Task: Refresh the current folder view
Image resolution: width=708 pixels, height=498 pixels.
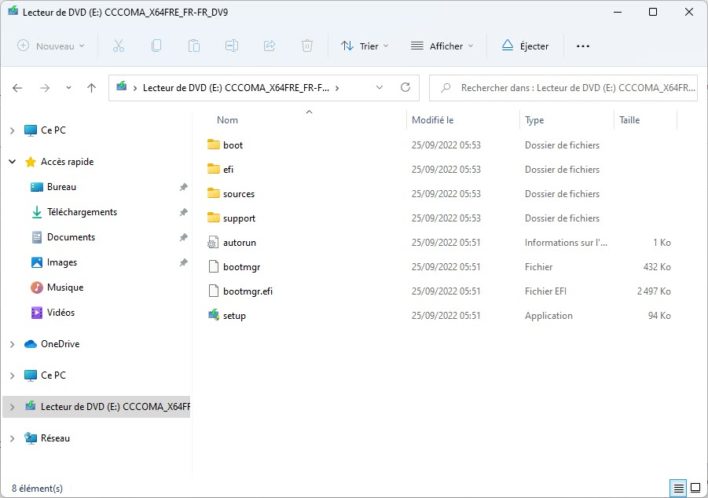Action: [405, 88]
